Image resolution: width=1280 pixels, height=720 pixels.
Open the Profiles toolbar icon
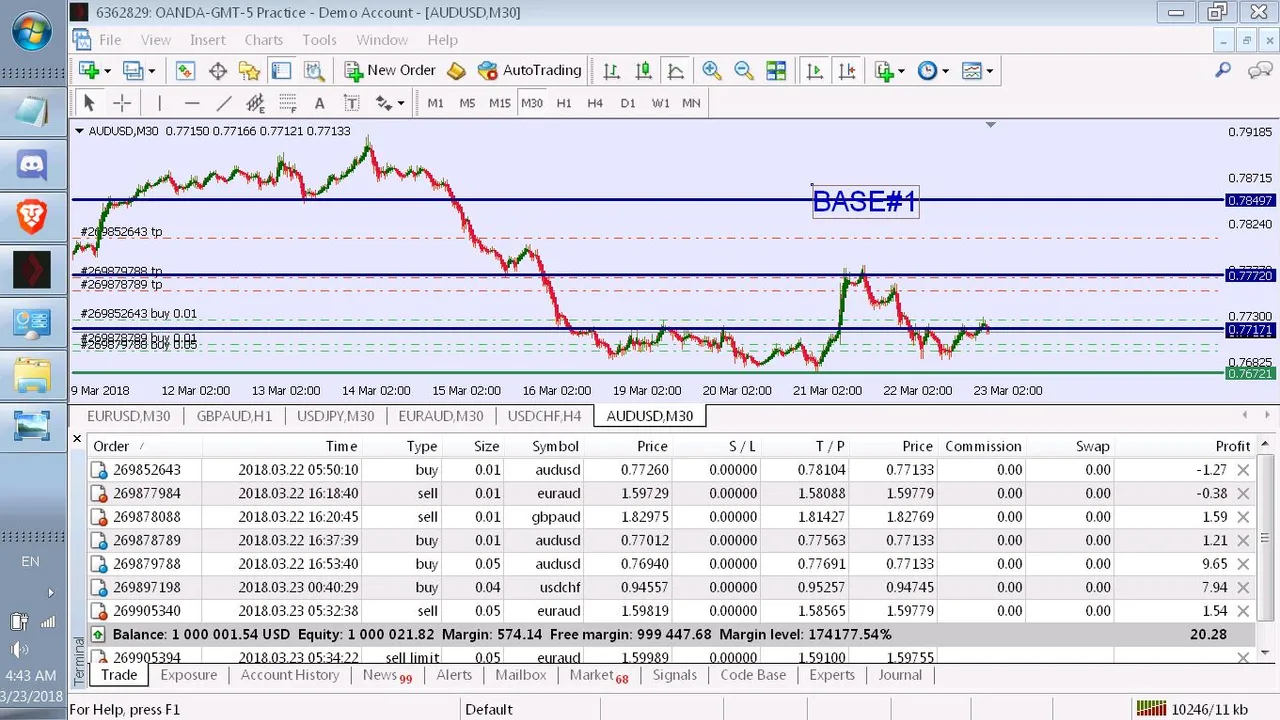pyautogui.click(x=132, y=70)
